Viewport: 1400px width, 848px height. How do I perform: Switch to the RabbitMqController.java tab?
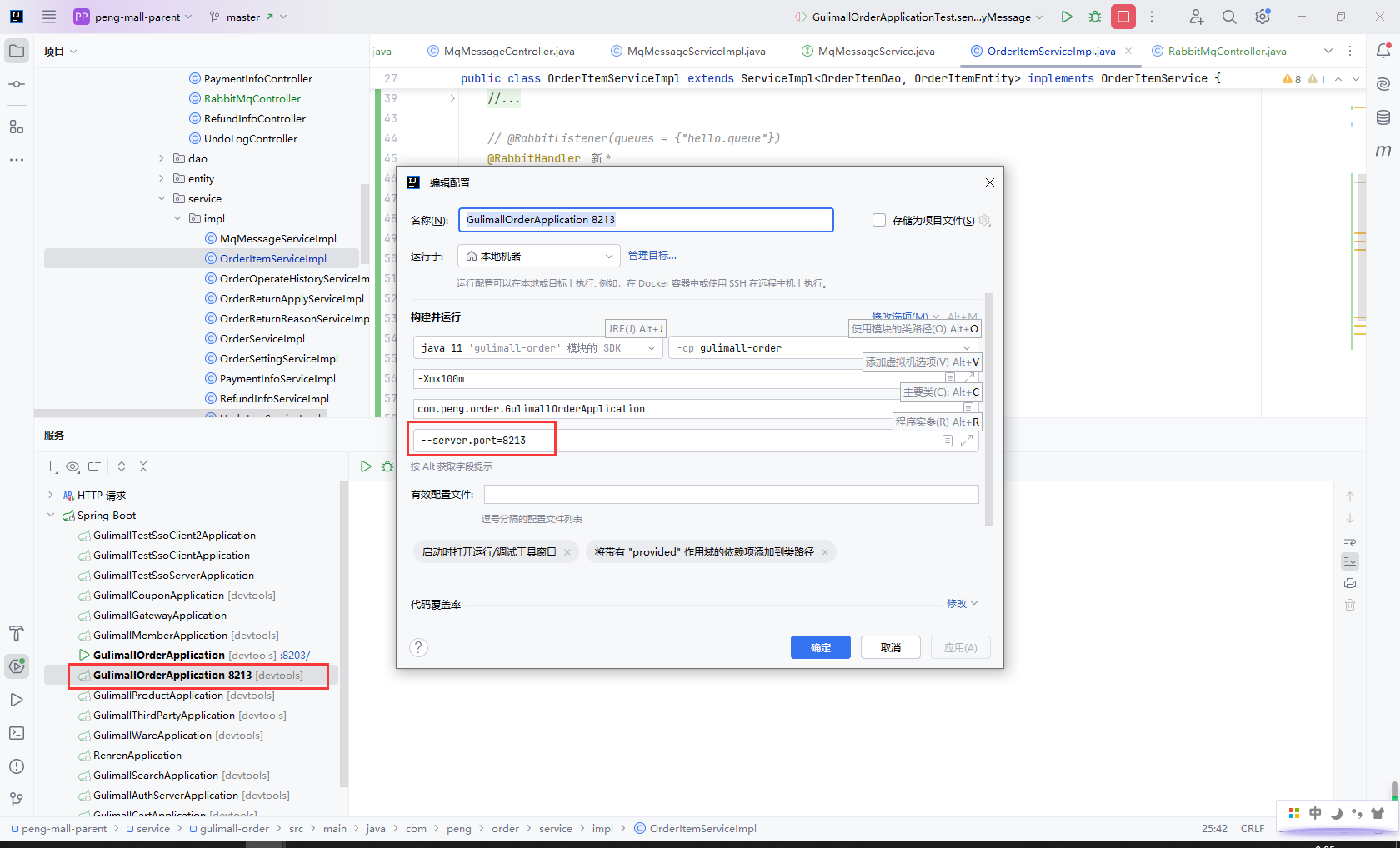coord(1219,51)
